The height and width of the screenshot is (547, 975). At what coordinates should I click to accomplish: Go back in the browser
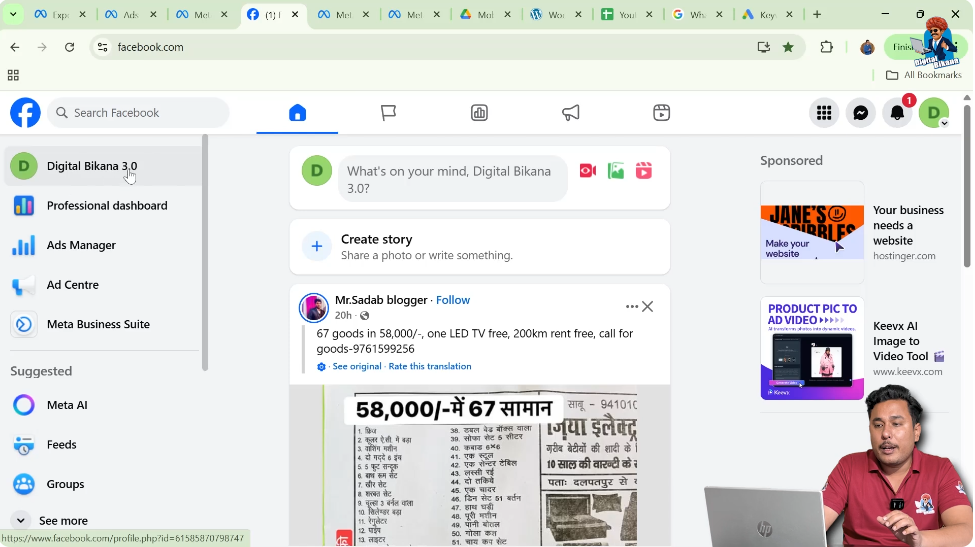pyautogui.click(x=15, y=47)
